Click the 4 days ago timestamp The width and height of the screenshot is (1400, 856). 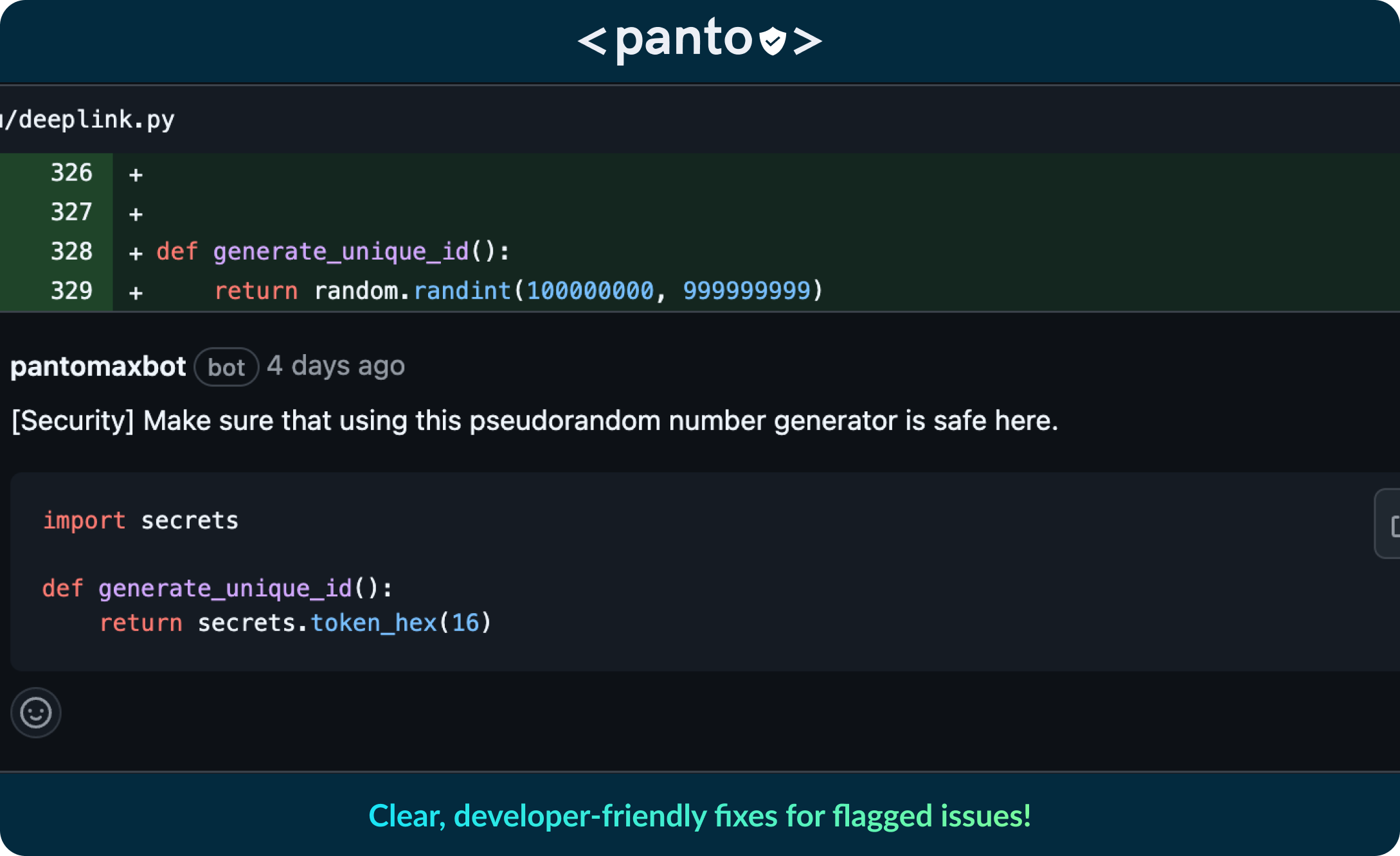[x=336, y=366]
